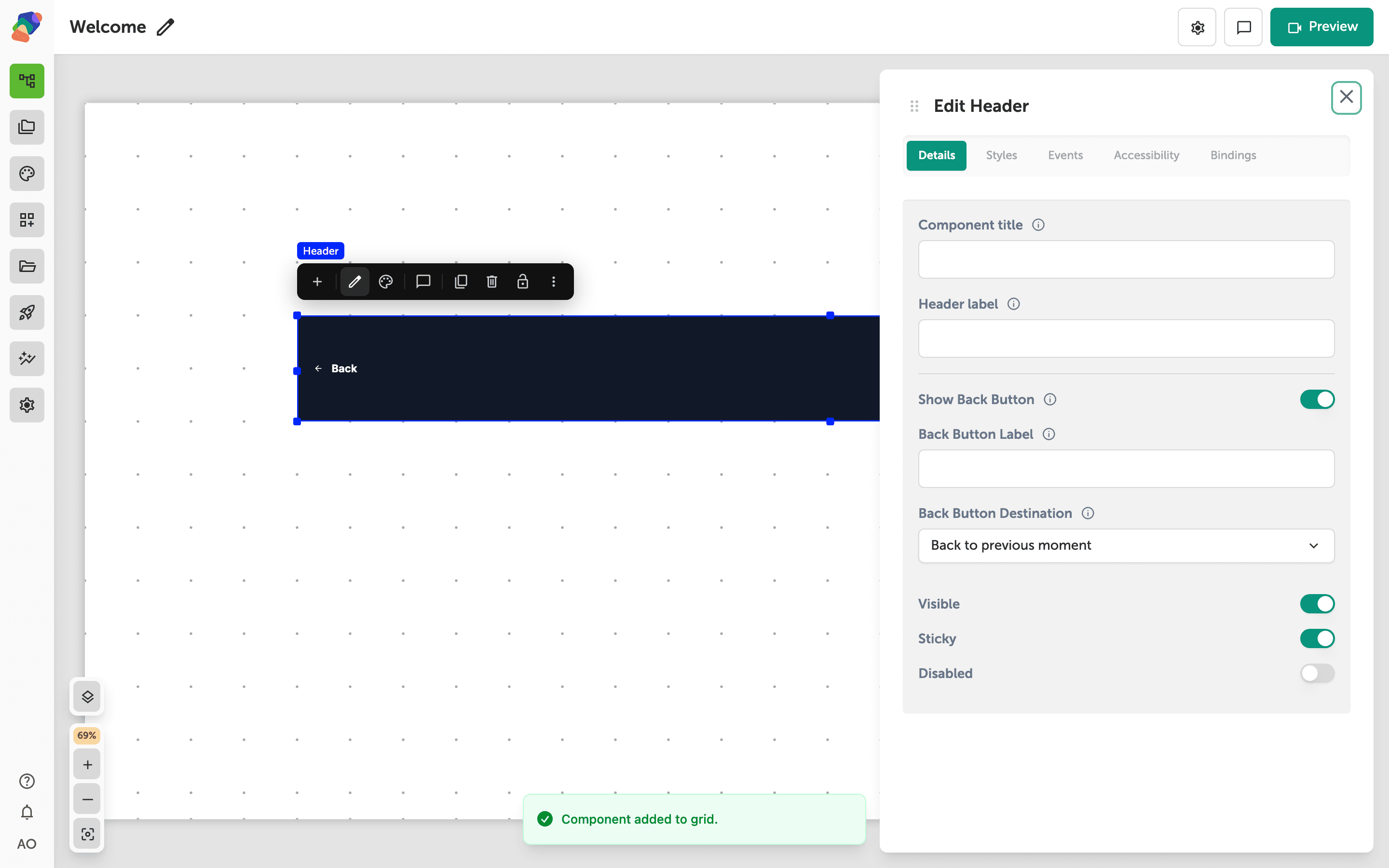1389x868 pixels.
Task: Click the fit-to-screen icon below zoom buttons
Action: [87, 834]
